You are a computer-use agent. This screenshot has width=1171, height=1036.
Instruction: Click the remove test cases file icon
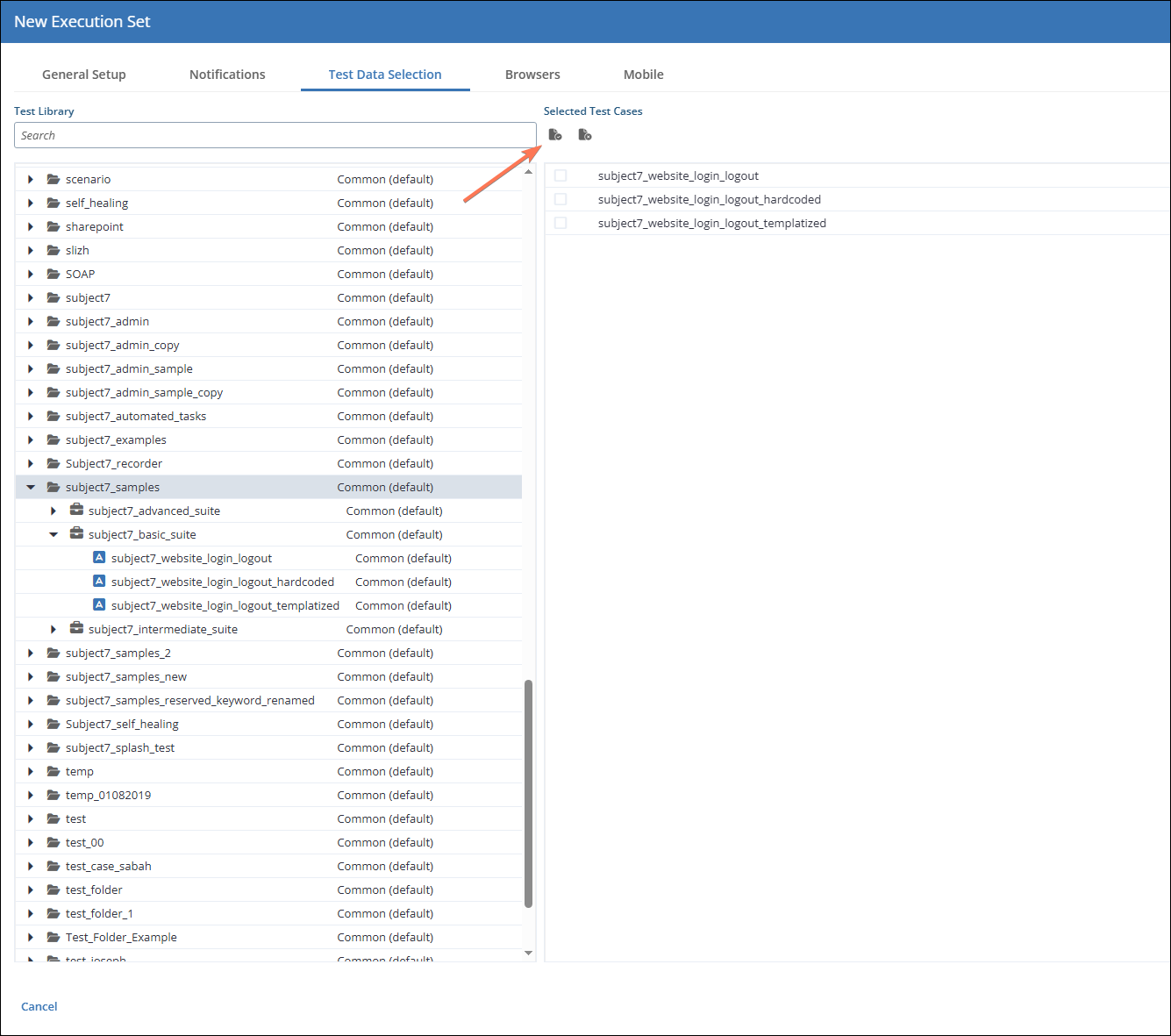(x=585, y=134)
